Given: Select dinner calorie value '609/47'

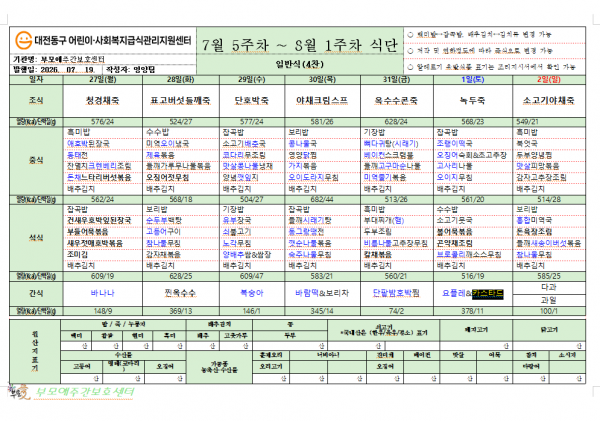Looking at the screenshot, I should coord(252,276).
